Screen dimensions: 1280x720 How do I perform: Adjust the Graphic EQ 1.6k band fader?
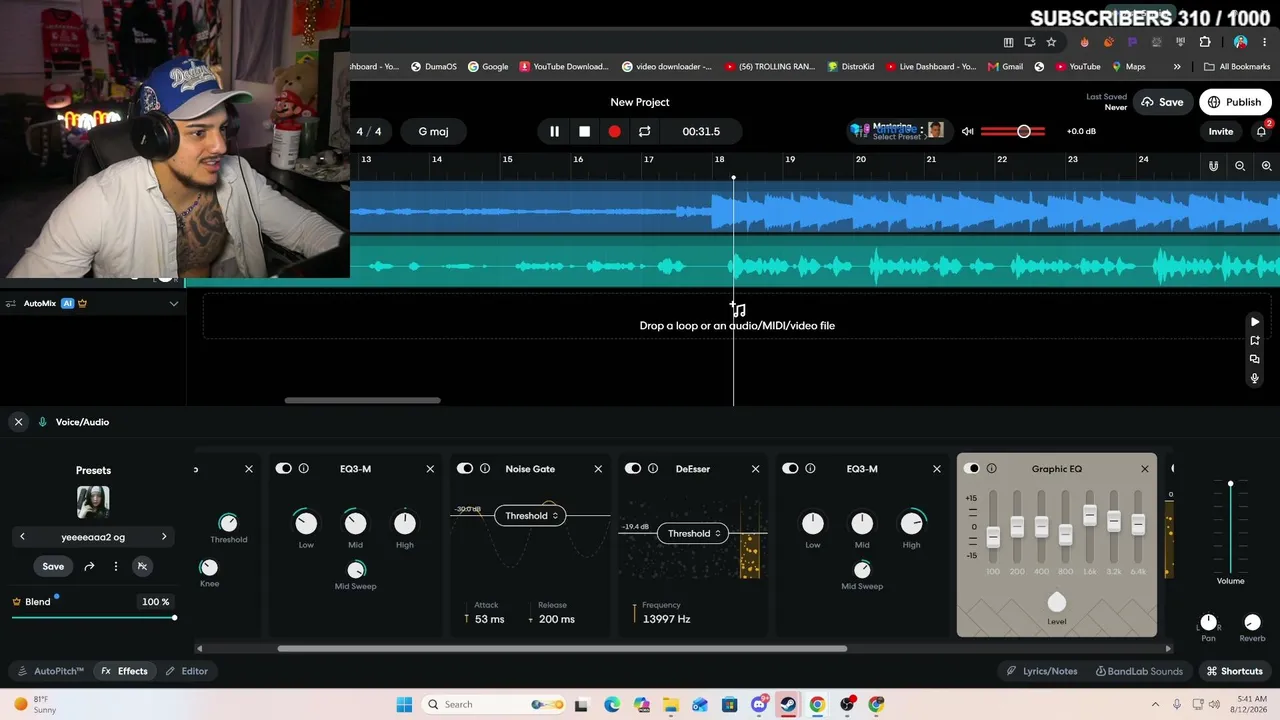1089,516
